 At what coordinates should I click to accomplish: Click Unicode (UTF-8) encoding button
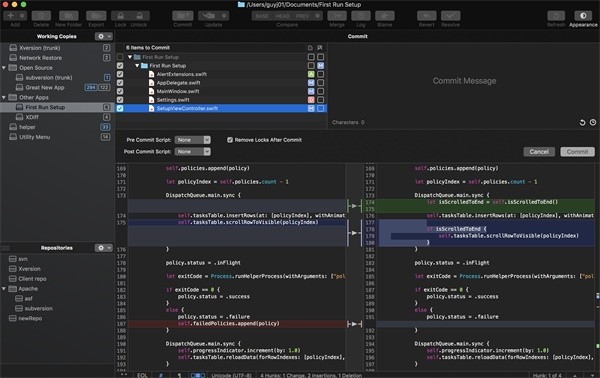pyautogui.click(x=232, y=375)
